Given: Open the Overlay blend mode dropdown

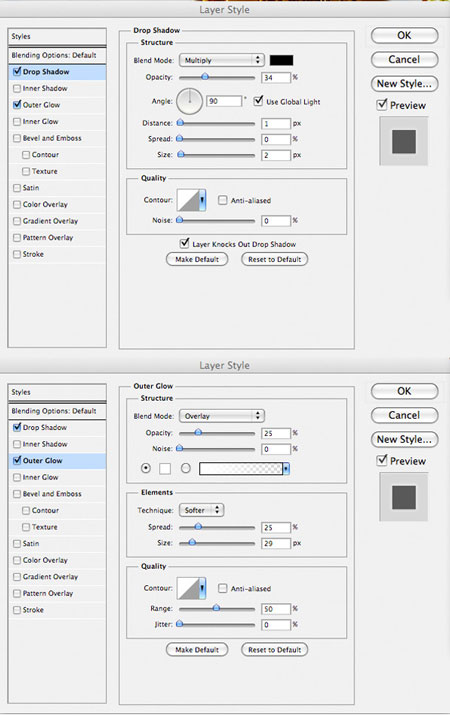Looking at the screenshot, I should tap(222, 416).
